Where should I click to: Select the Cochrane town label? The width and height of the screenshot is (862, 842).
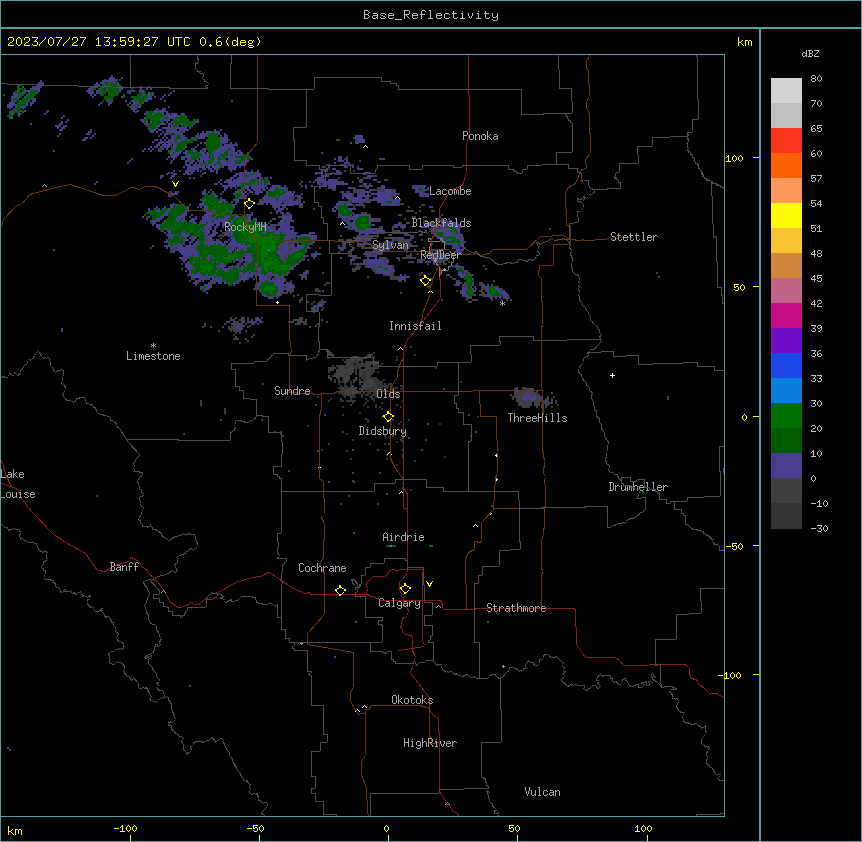[x=322, y=568]
